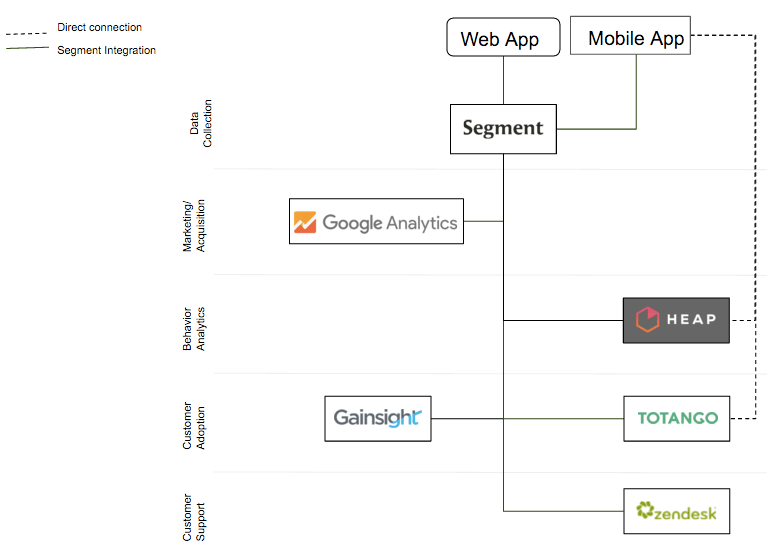Select the Marketing/Acquisition row label
767x551 pixels.
tap(194, 223)
